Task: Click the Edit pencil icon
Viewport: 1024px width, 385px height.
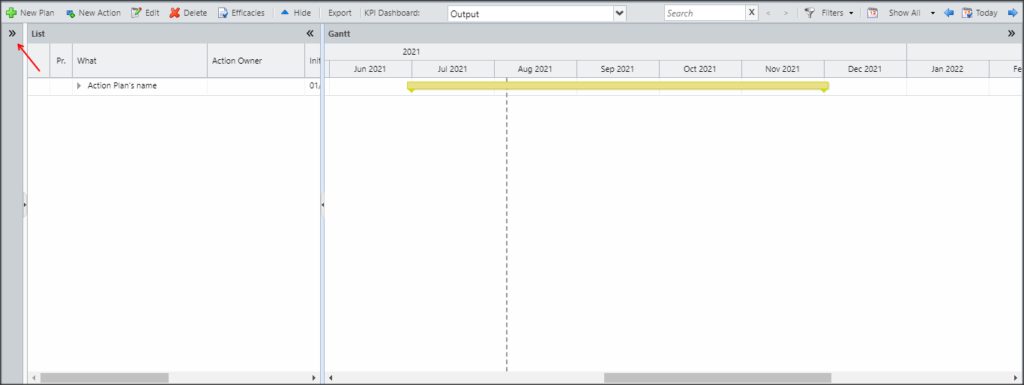Action: click(x=136, y=12)
